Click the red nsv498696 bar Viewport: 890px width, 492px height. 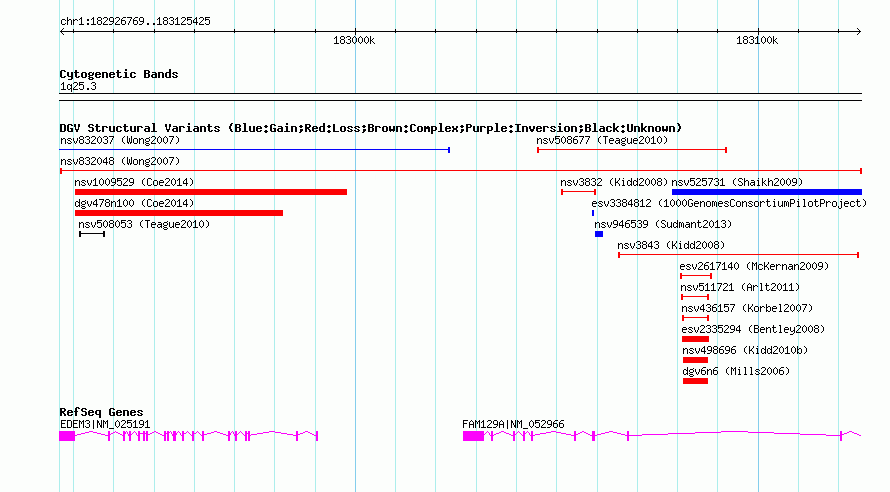(x=695, y=360)
